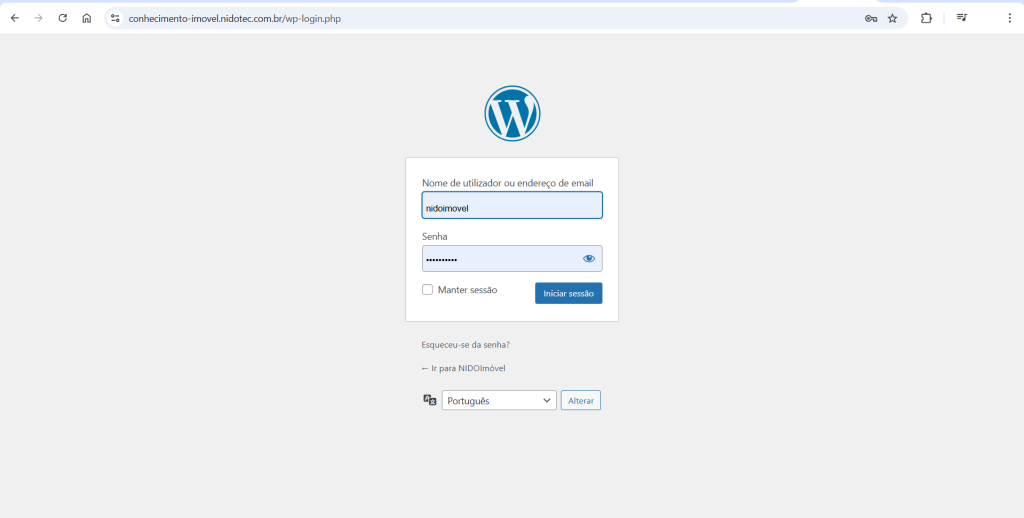Open the Chrome three-dot menu
1024x518 pixels.
coord(1009,18)
